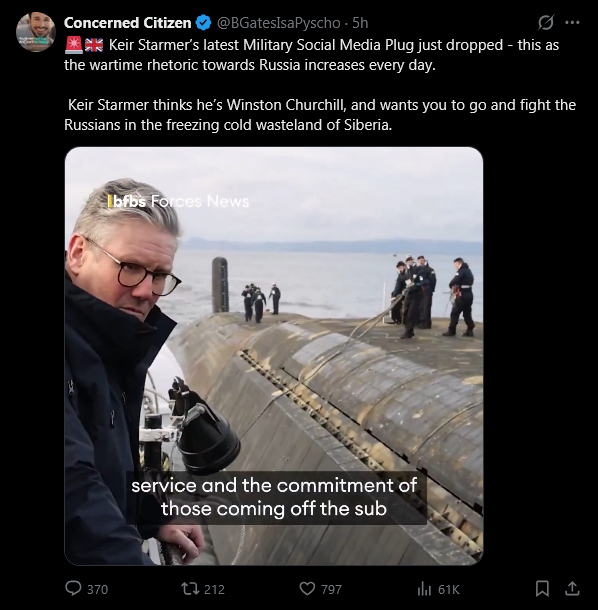Click the Grok slashed-circle icon
The image size is (598, 610).
coord(545,23)
